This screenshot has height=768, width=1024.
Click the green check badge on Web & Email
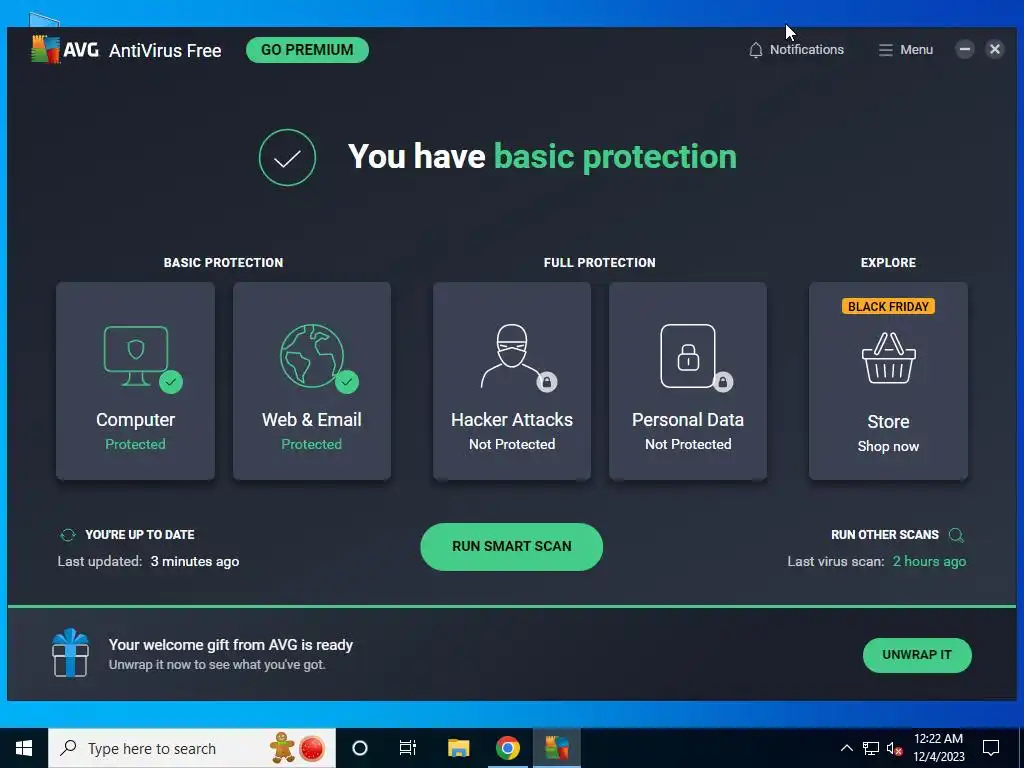[x=347, y=381]
